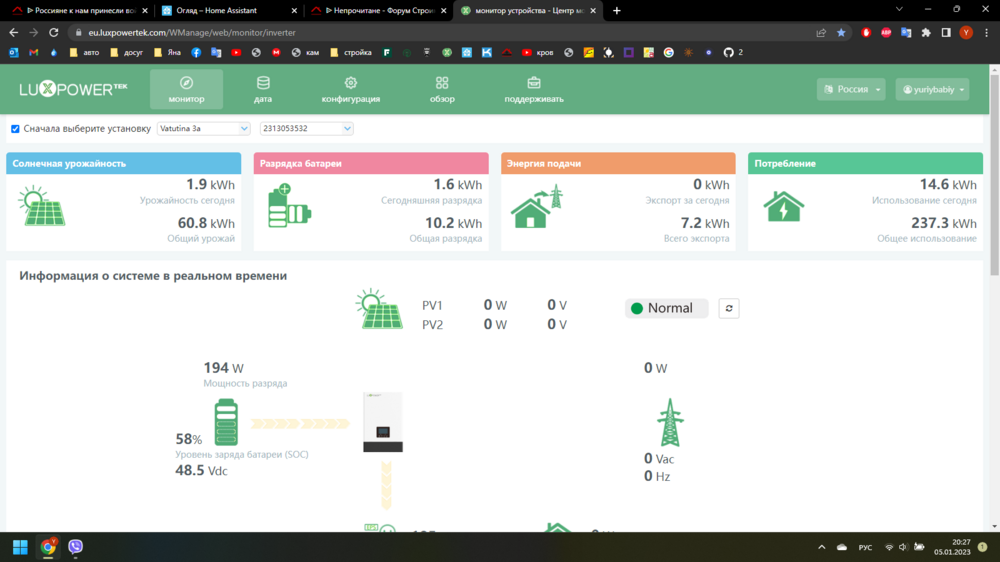1000x562 pixels.
Task: Open the 'Яна' bookmarks folder
Action: point(168,52)
